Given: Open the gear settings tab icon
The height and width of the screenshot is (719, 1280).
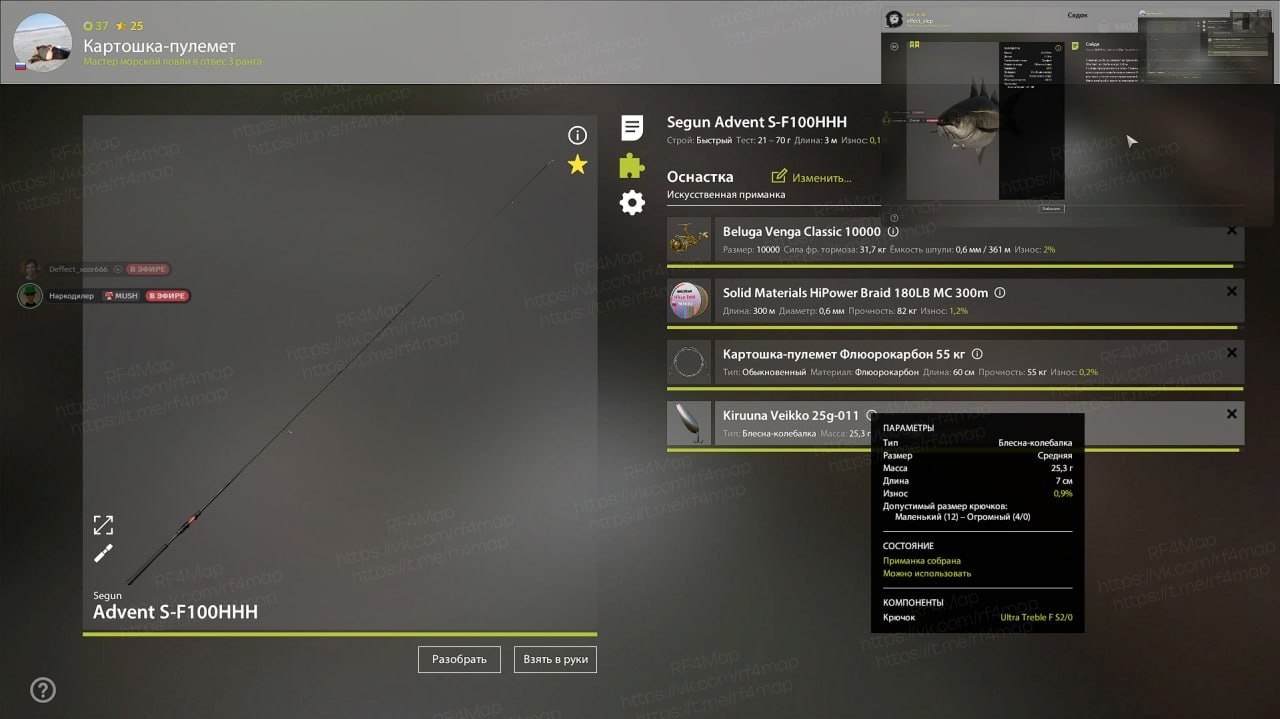Looking at the screenshot, I should (632, 203).
